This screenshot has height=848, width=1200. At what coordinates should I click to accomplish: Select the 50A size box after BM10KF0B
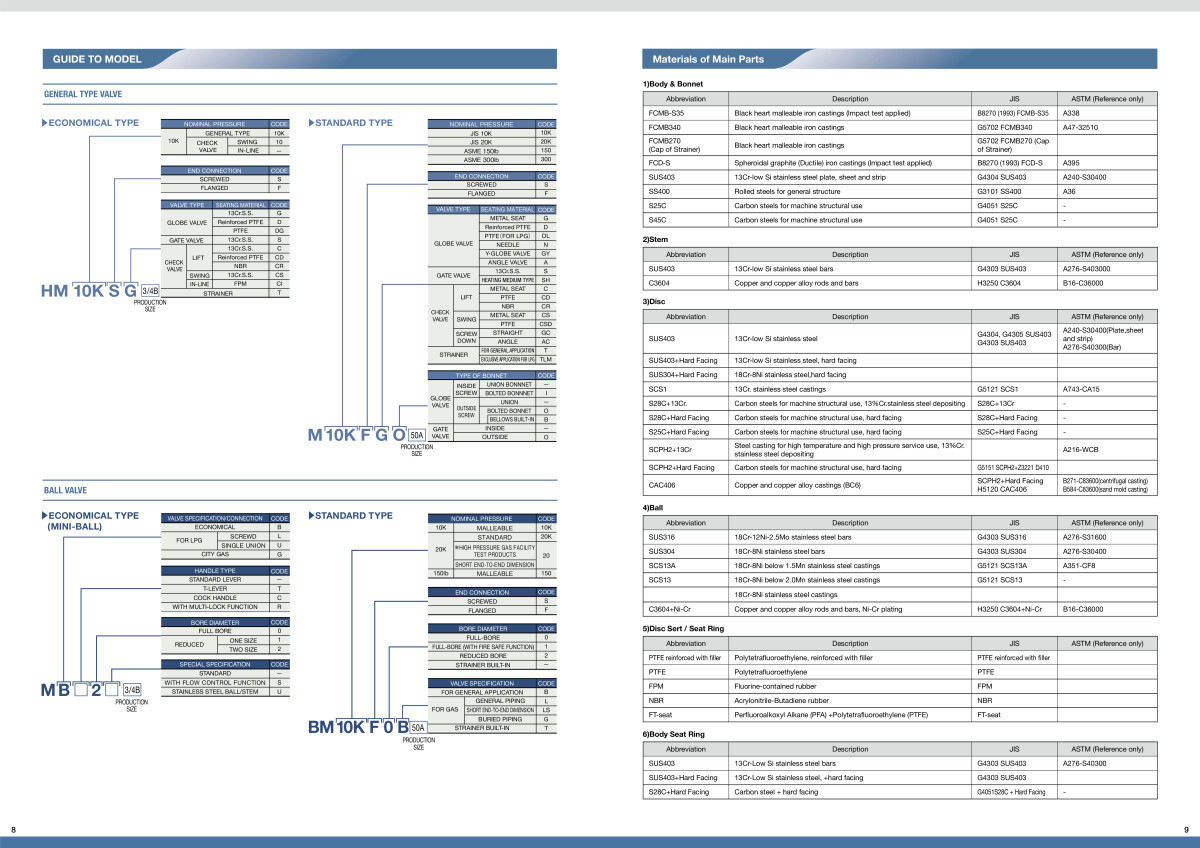(418, 727)
